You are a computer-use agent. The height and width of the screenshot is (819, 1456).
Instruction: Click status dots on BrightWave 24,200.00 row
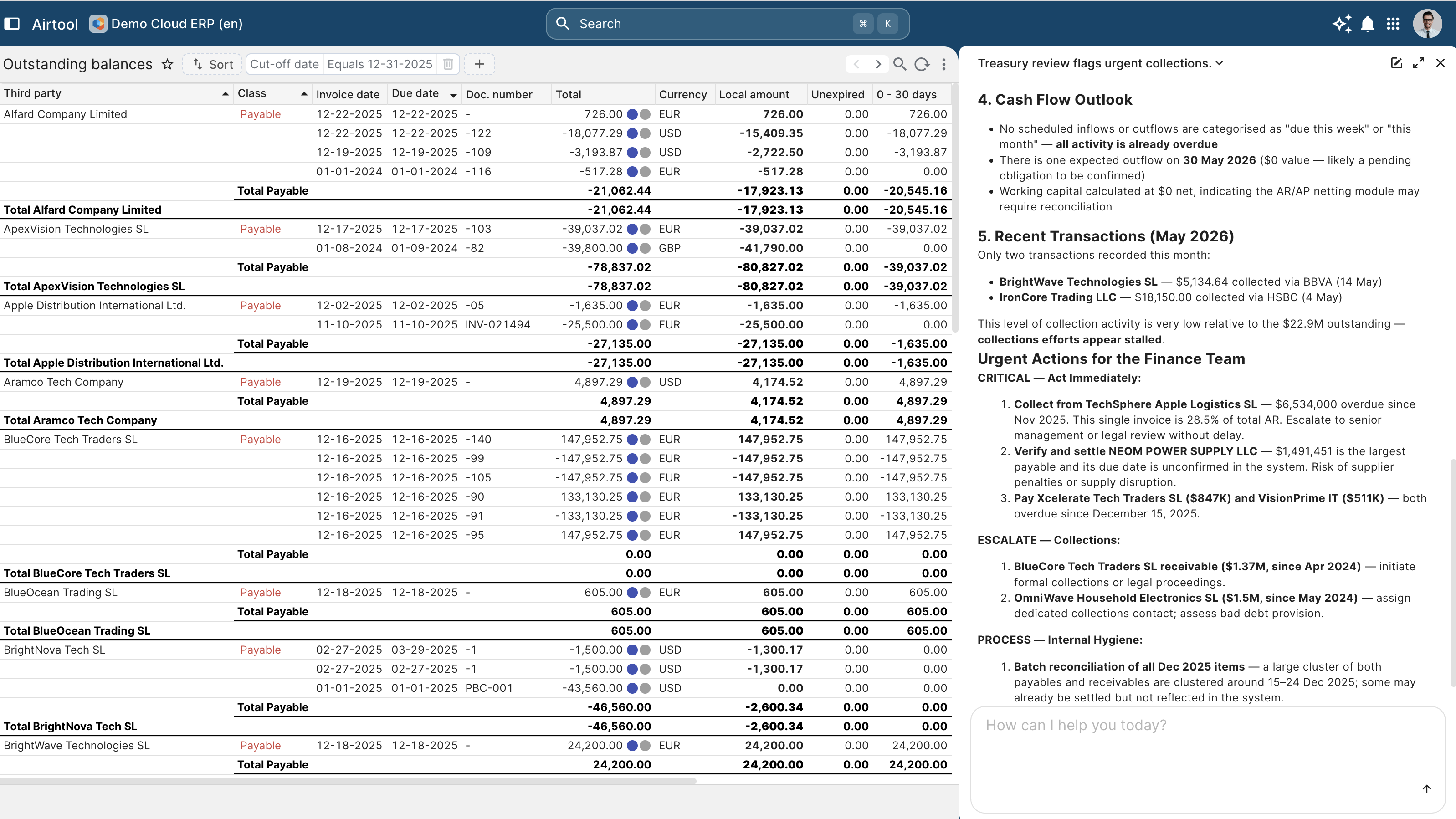pos(639,746)
